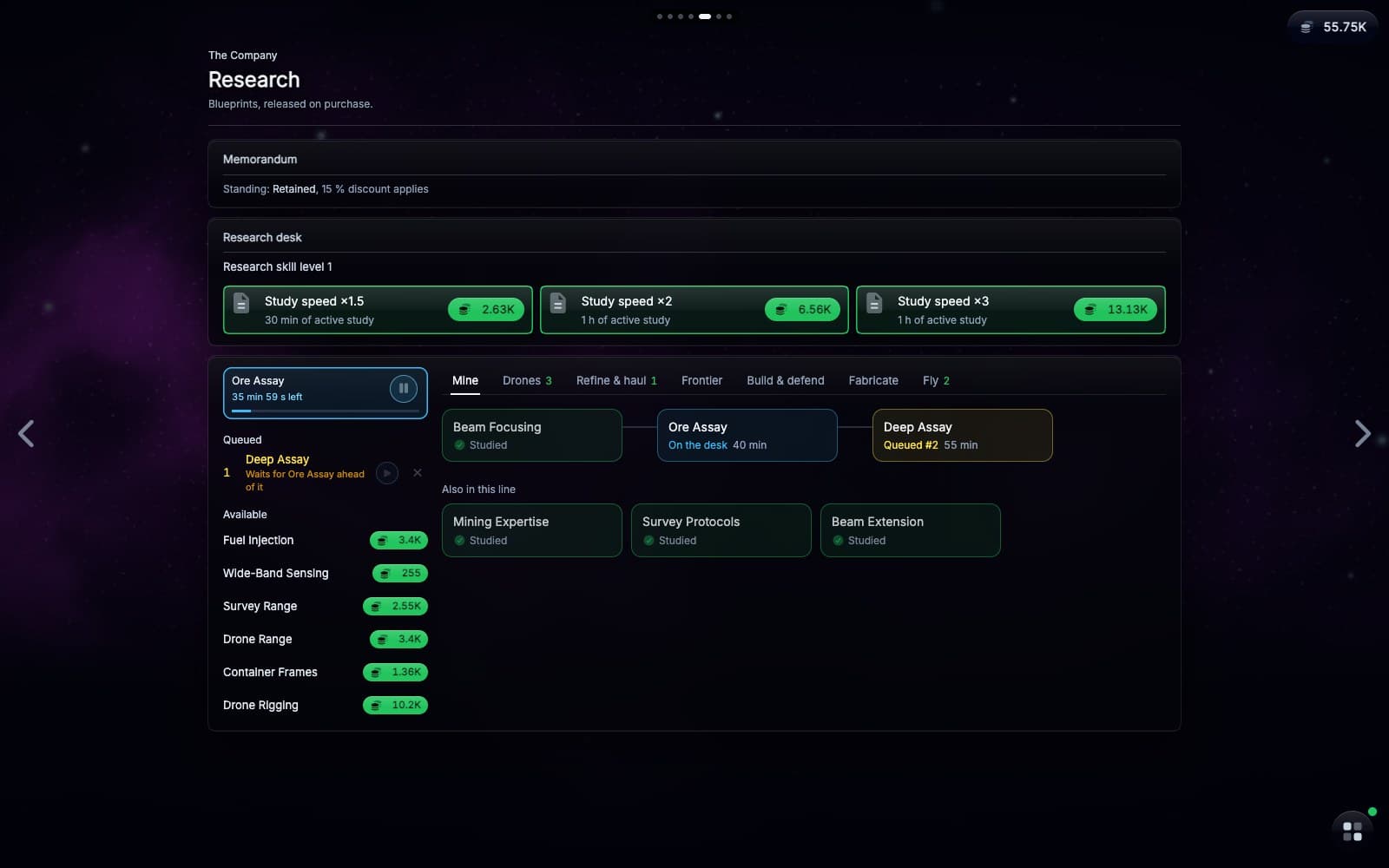Screen dimensions: 1389x868
Task: Select the Deep Assay queued card
Action: click(963, 435)
